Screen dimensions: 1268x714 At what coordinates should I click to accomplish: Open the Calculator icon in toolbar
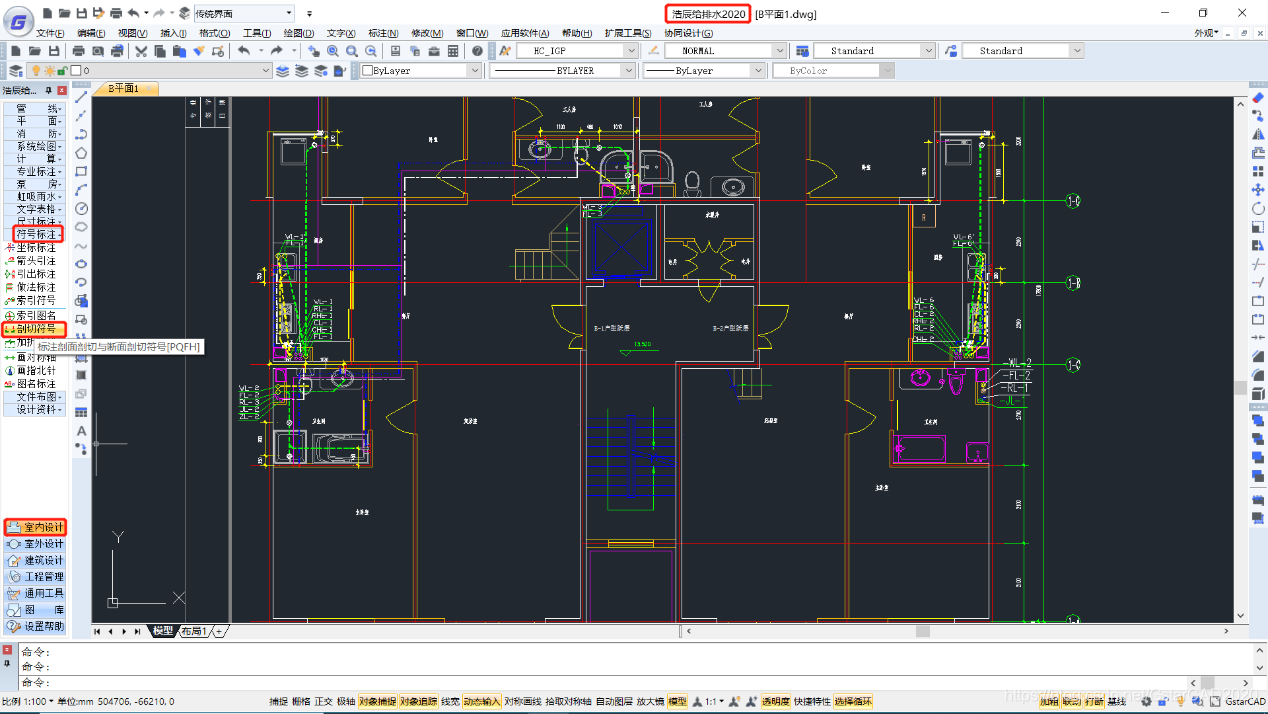coord(453,51)
